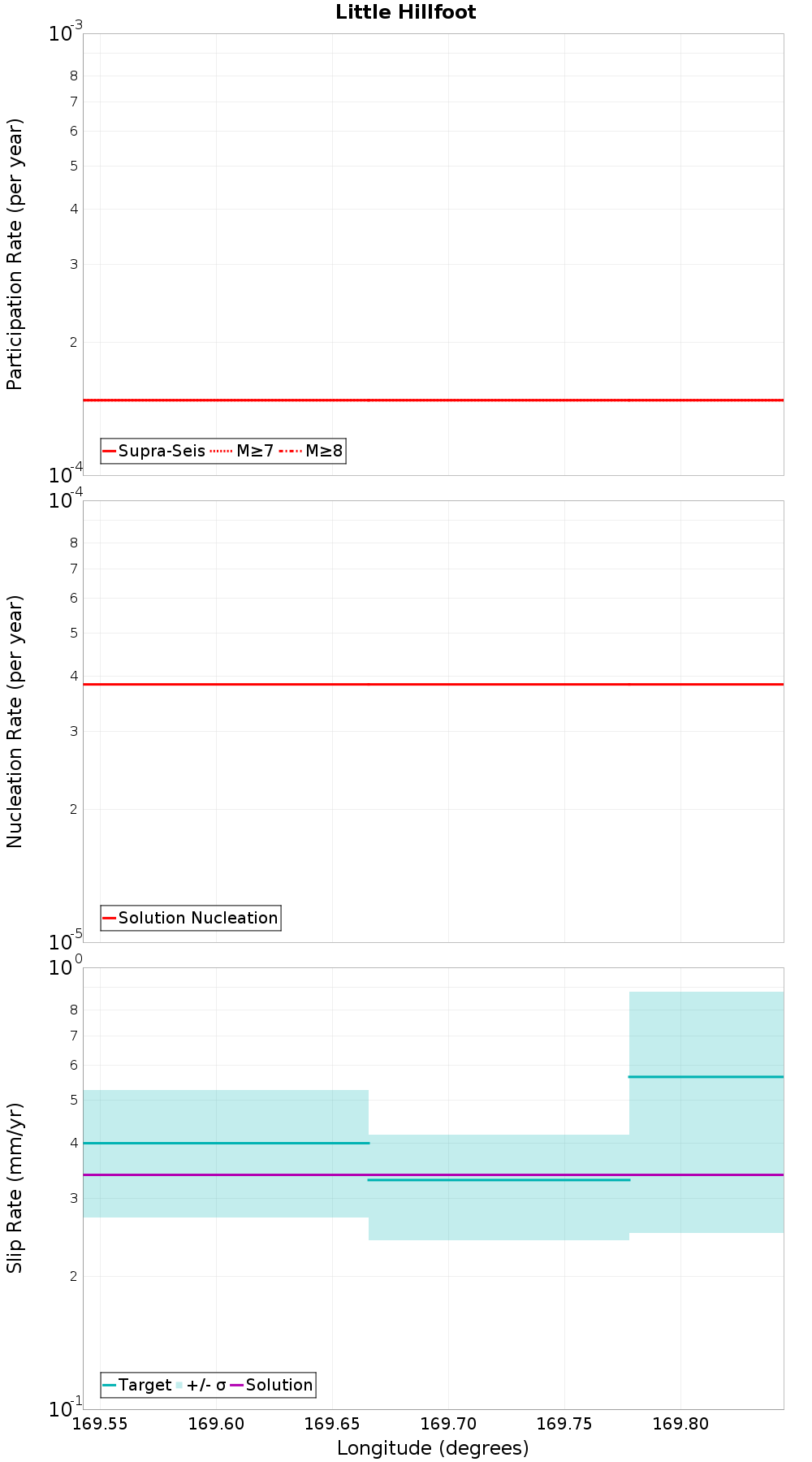Image resolution: width=812 pixels, height=1462 pixels.
Task: Select the Solution Nucleation legend entry
Action: pos(191,918)
